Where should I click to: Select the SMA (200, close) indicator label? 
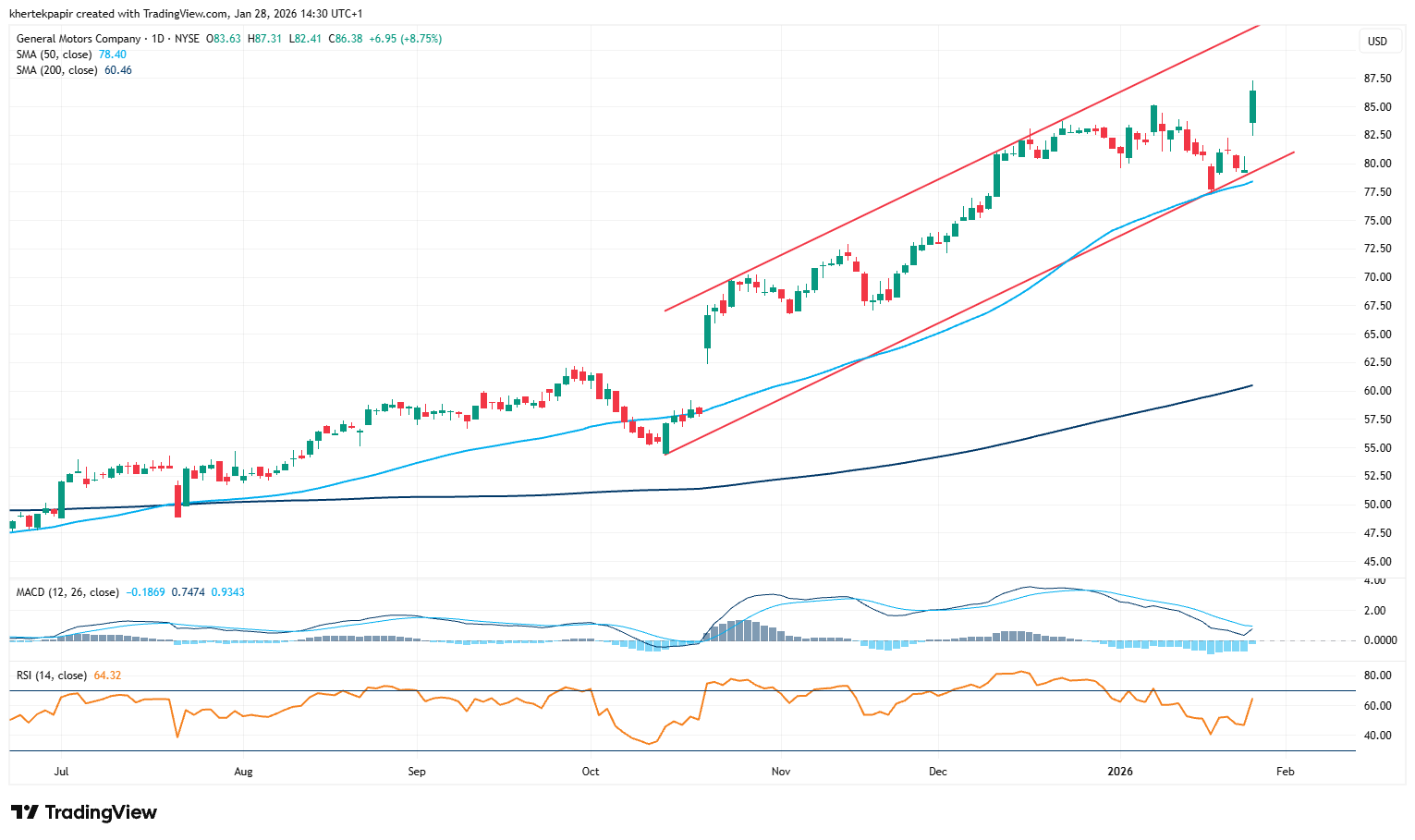coord(56,70)
